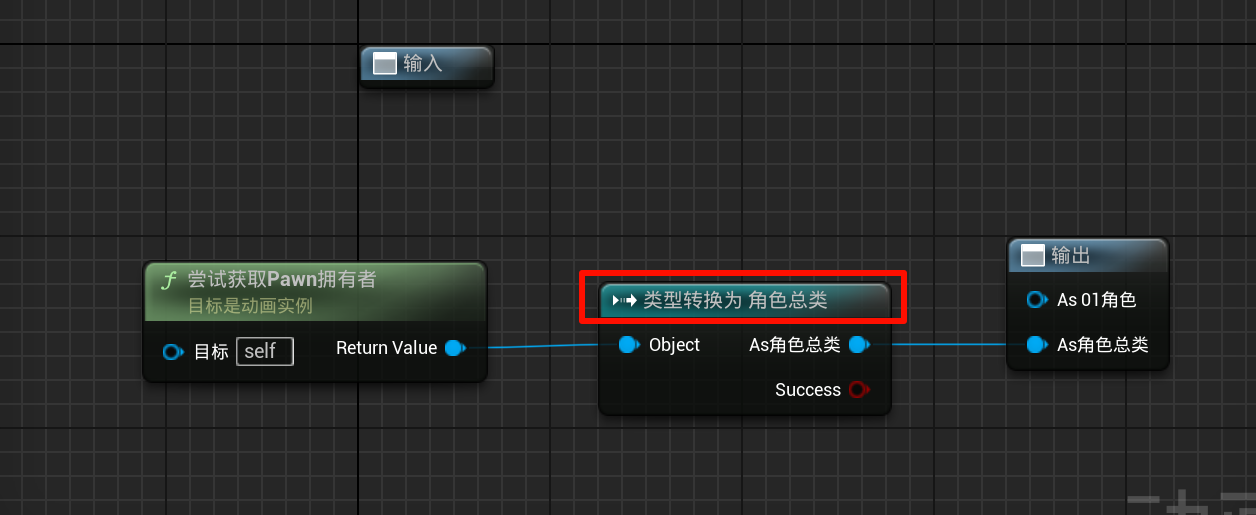Screen dimensions: 1256x515
Task: Click the 目标 input pin circle
Action: pos(173,352)
